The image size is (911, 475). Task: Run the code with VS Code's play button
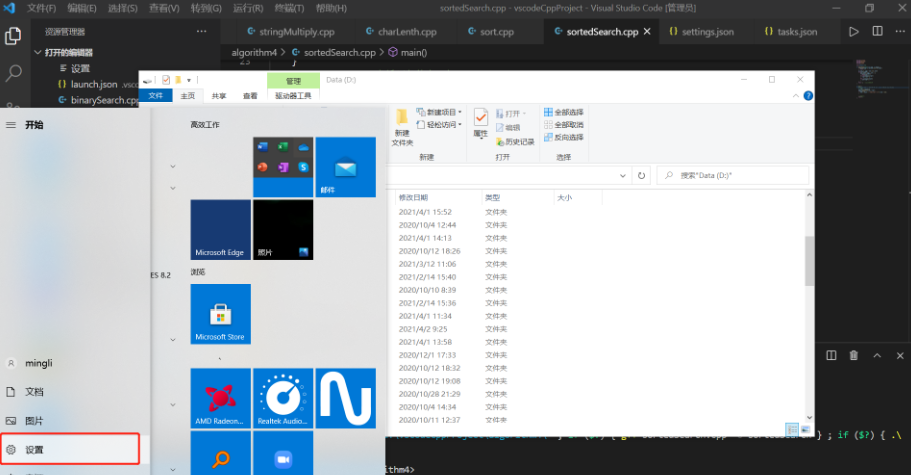[x=853, y=32]
